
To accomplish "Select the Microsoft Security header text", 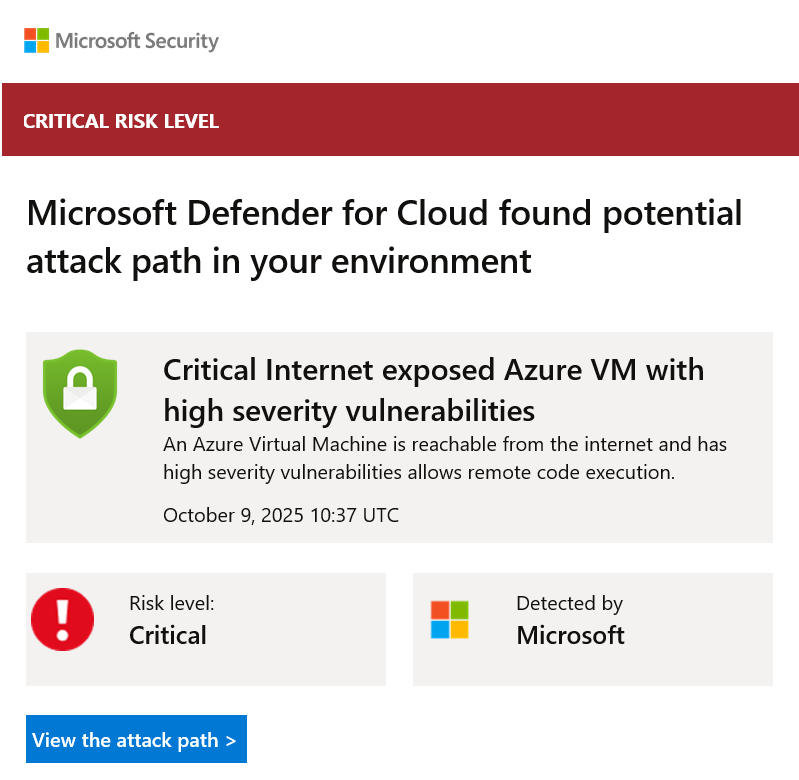I will click(137, 41).
